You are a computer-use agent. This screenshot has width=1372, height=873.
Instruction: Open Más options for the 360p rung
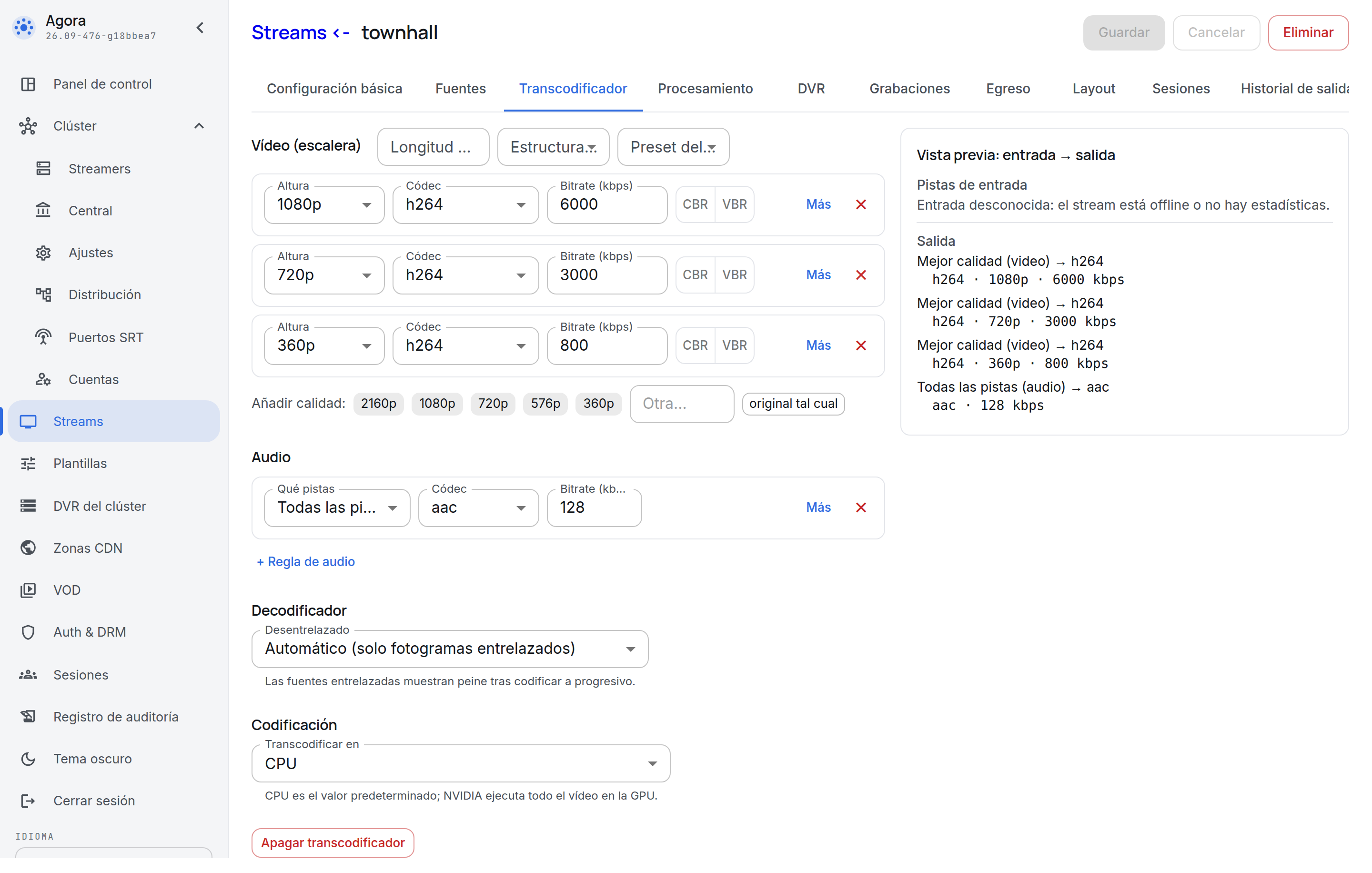coord(818,345)
